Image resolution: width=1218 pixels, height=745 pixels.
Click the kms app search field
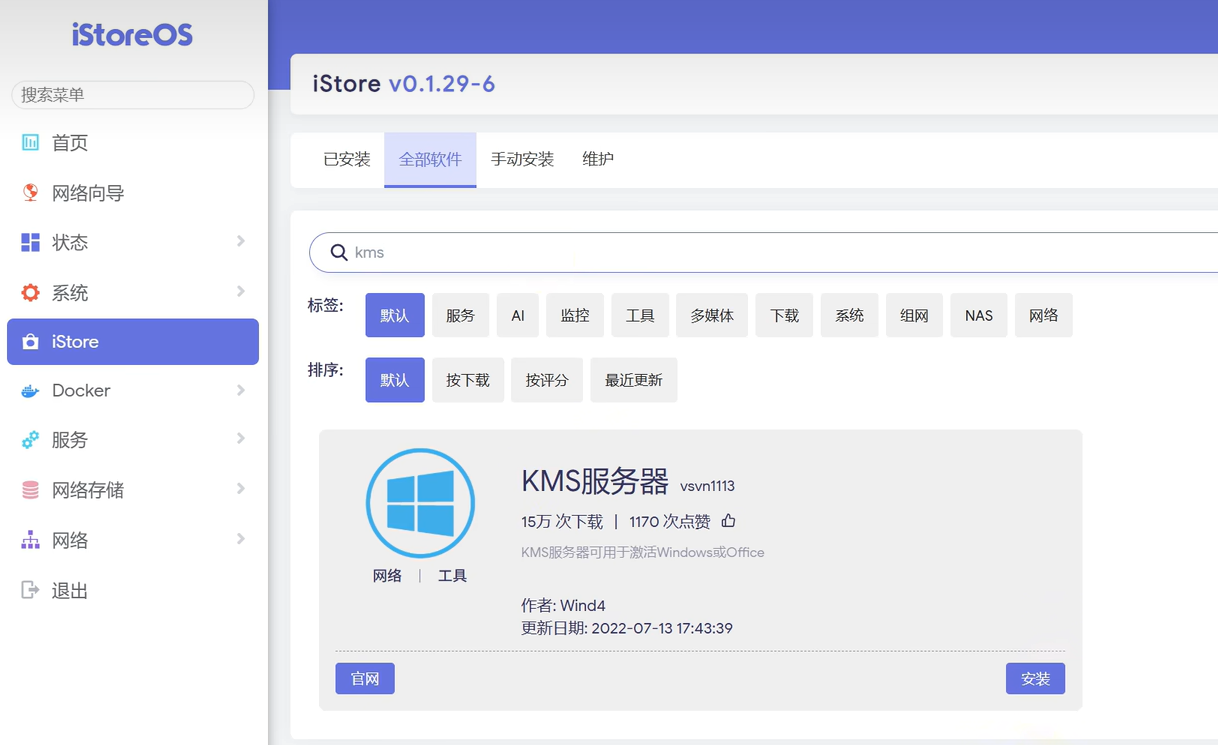pos(765,253)
